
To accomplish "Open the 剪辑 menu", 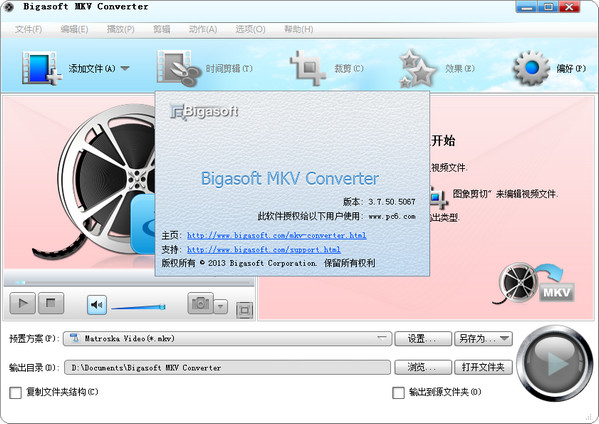I will click(161, 29).
